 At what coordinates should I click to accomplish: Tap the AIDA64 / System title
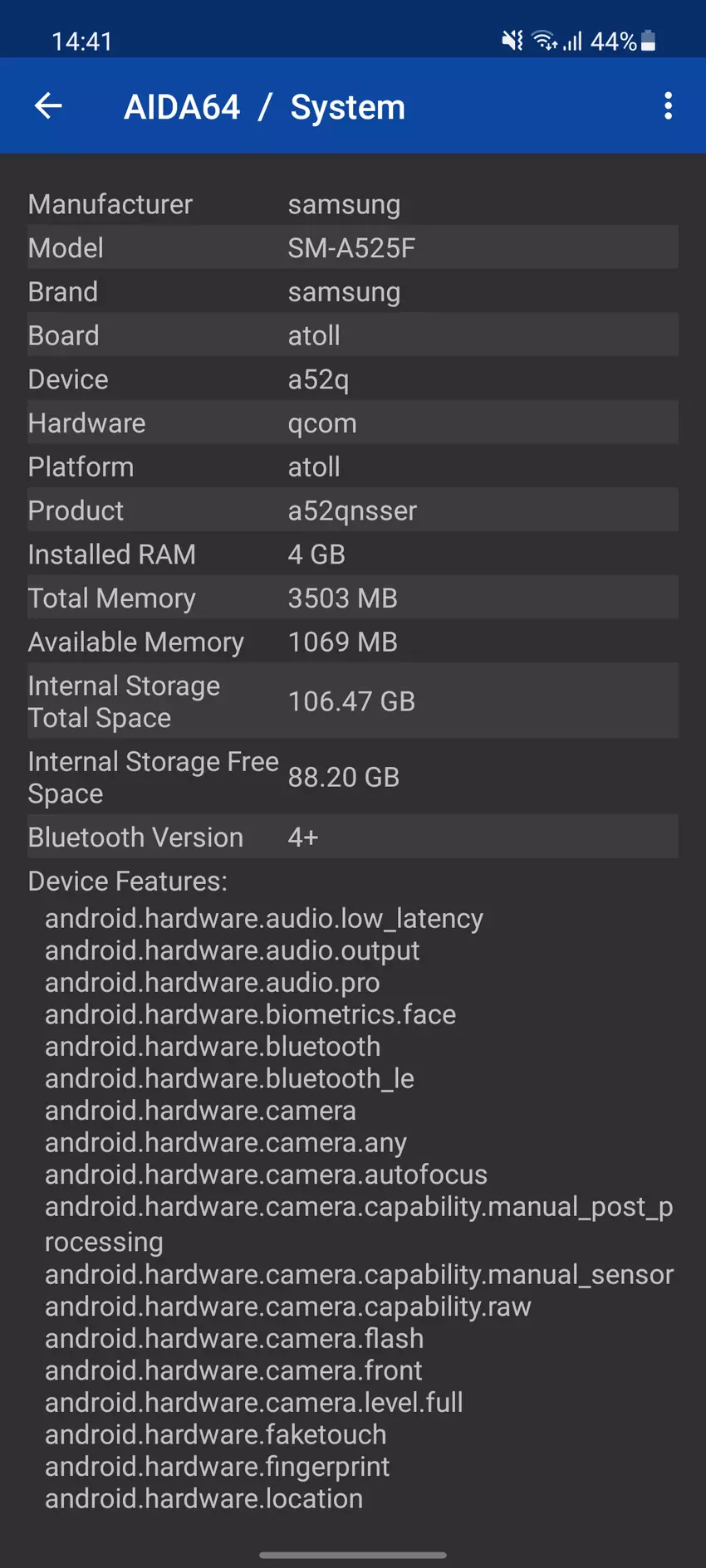[x=264, y=107]
